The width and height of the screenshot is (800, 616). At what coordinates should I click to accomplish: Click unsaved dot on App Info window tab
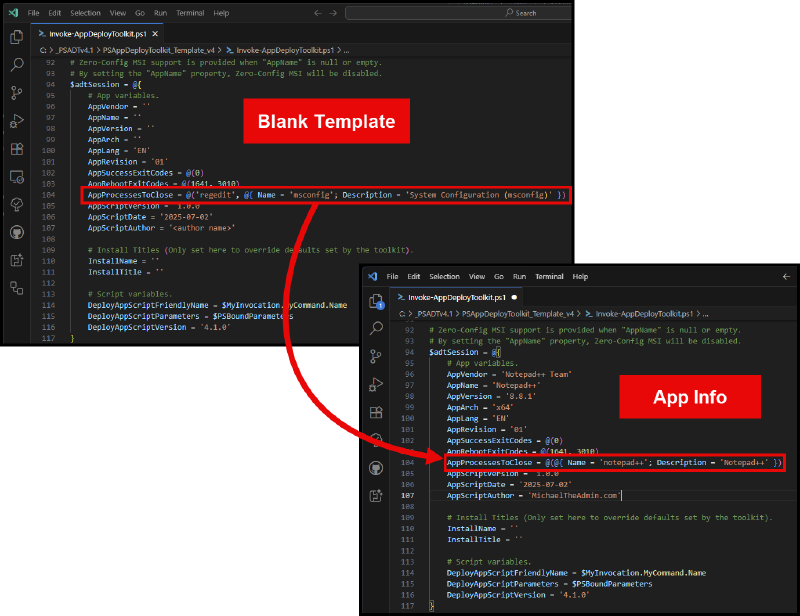pos(513,297)
